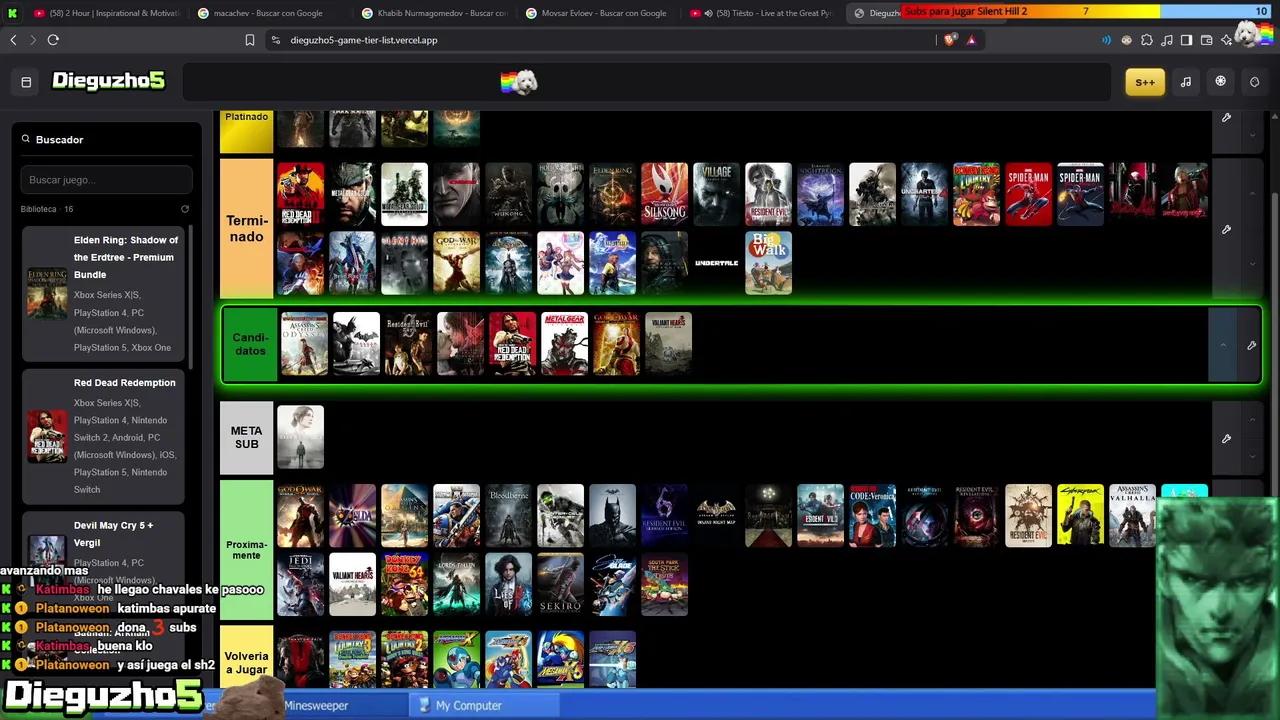Image resolution: width=1280 pixels, height=720 pixels.
Task: Click the rightmost icon in the app header
Action: [x=1254, y=82]
